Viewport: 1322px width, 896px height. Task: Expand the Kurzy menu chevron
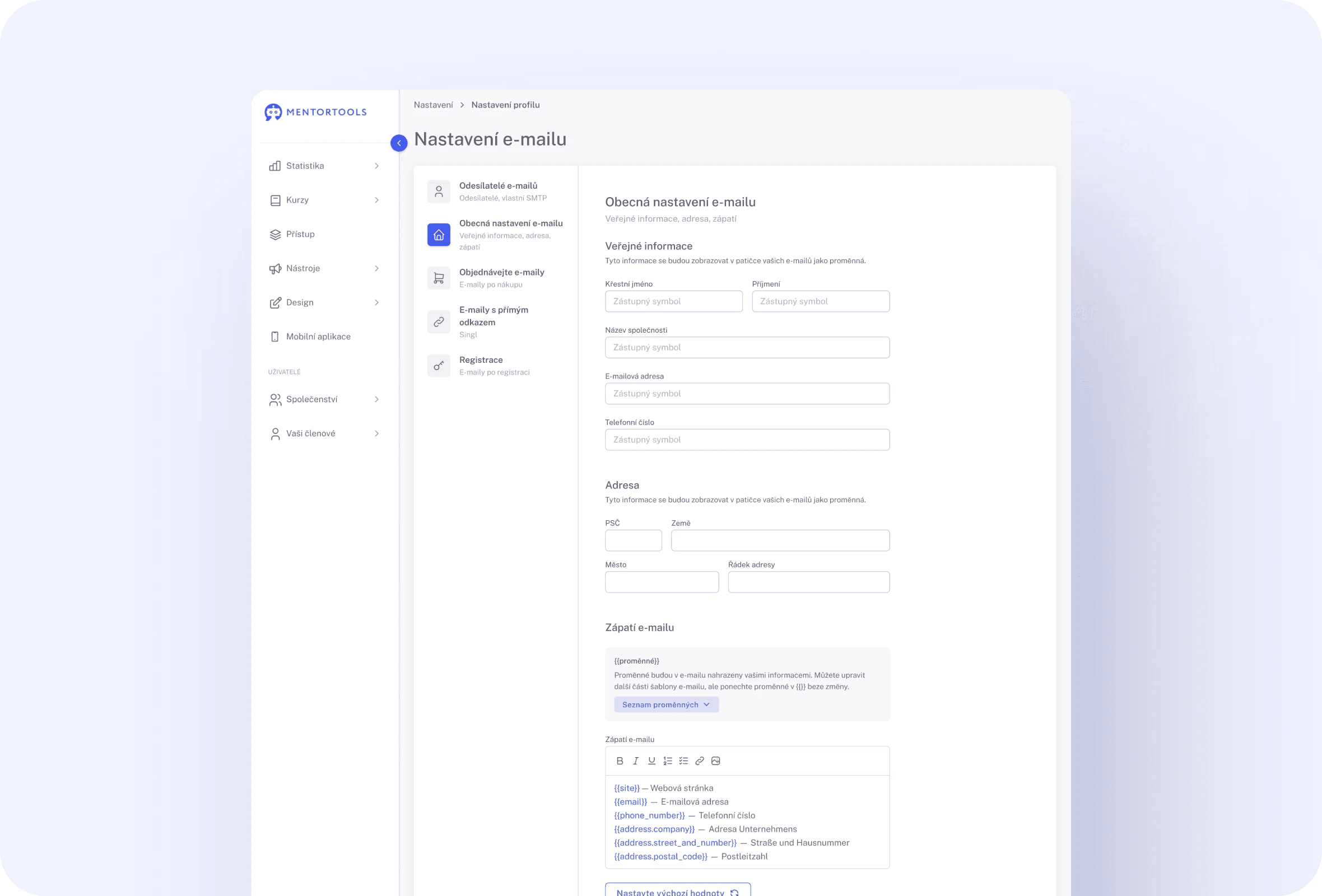[x=376, y=200]
